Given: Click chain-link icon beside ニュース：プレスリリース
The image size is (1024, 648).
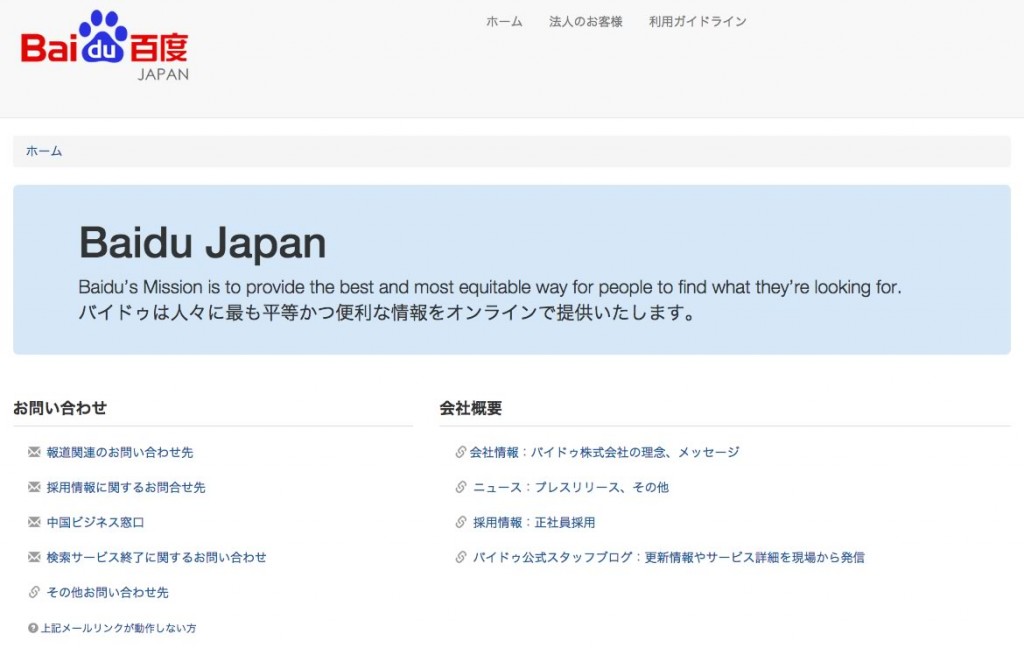Looking at the screenshot, I should point(460,487).
